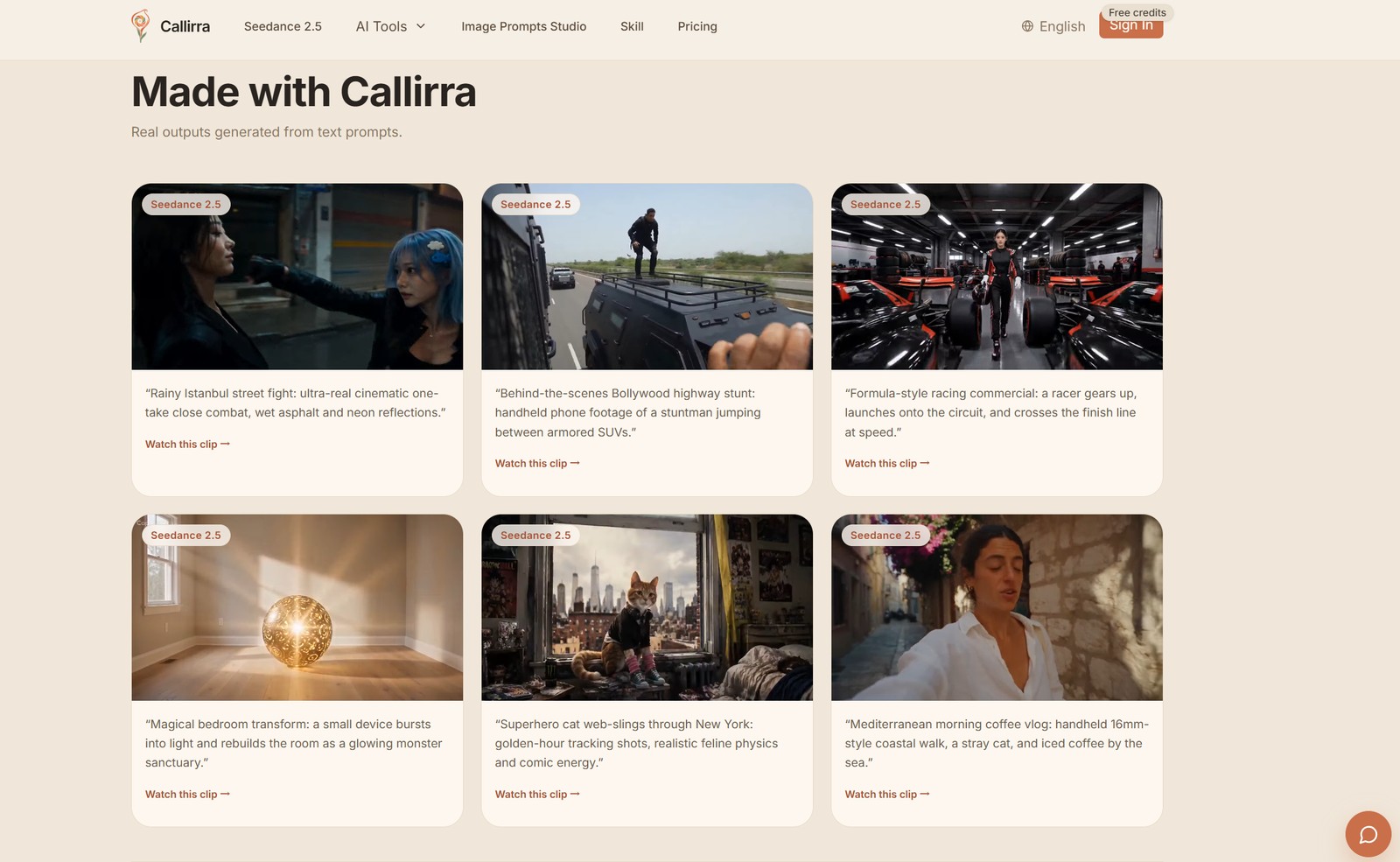Click the "Superhero cat web-slings" prompt text
The width and height of the screenshot is (1400, 862).
tap(636, 744)
